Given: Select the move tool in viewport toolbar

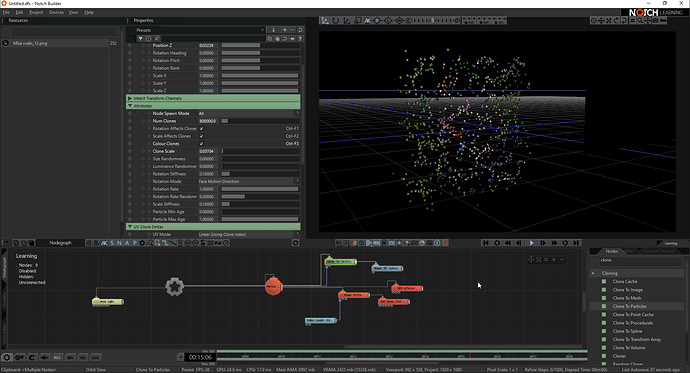Looking at the screenshot, I should (x=325, y=21).
